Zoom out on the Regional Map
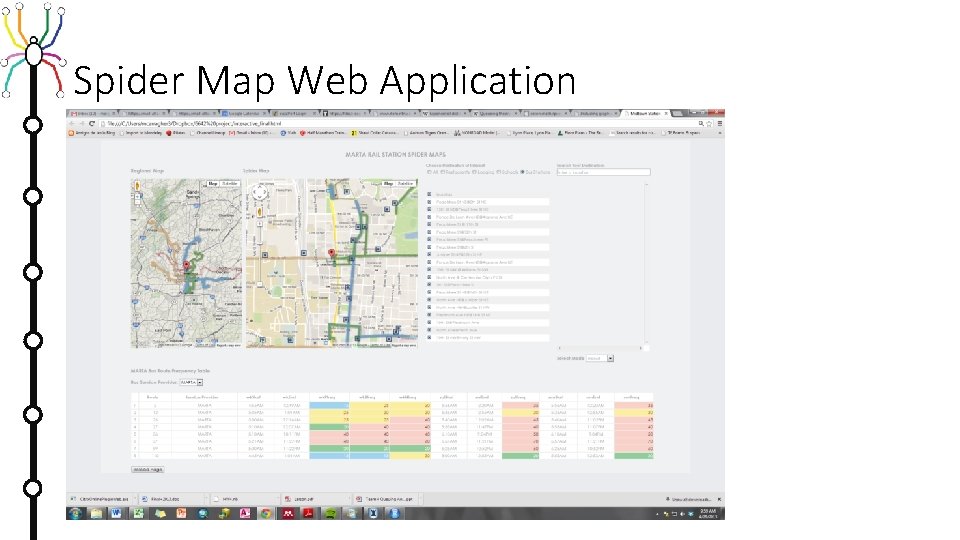Viewport: 960px width, 540px height. click(137, 201)
